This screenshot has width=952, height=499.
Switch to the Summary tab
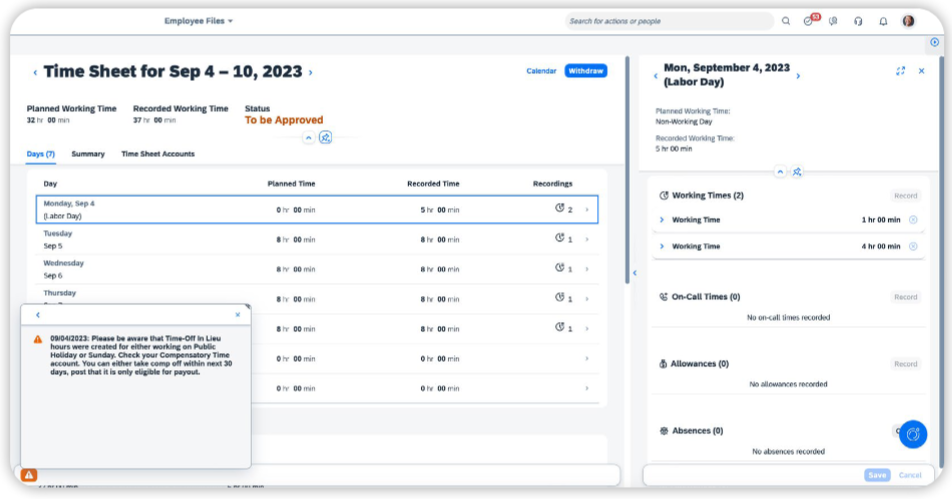click(88, 154)
